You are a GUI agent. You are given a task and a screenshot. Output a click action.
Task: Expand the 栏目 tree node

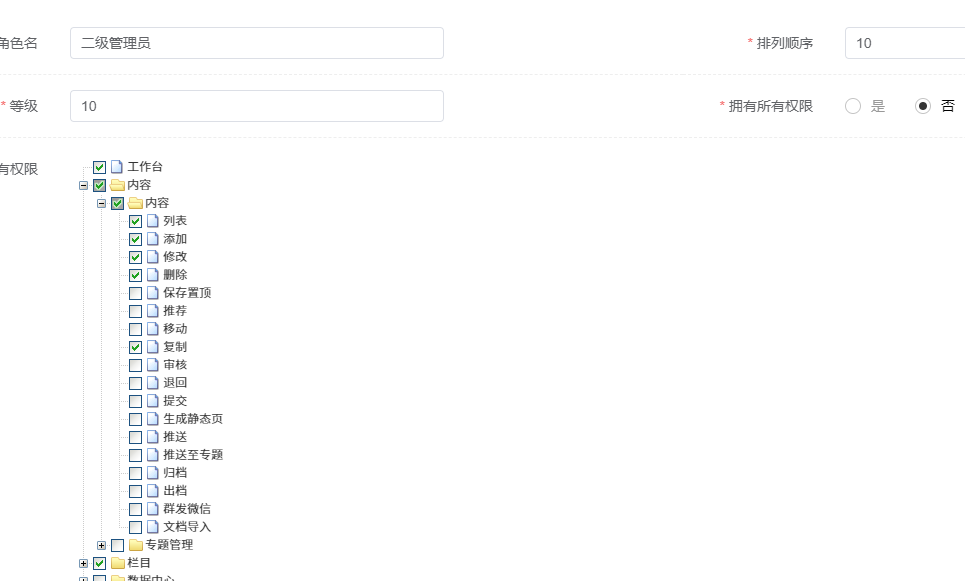coord(83,563)
